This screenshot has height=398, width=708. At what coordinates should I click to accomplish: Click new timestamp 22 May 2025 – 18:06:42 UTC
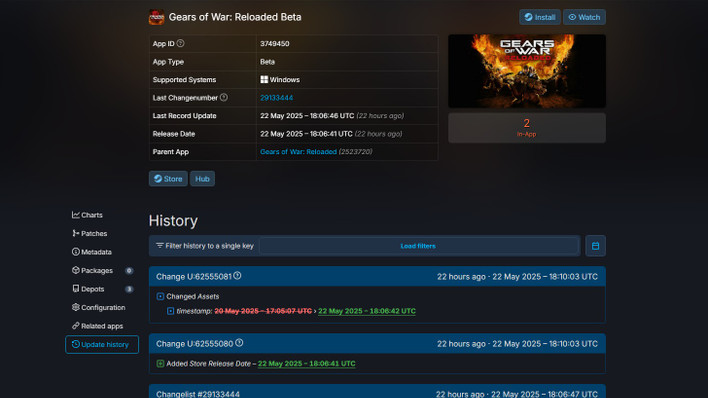click(x=367, y=311)
